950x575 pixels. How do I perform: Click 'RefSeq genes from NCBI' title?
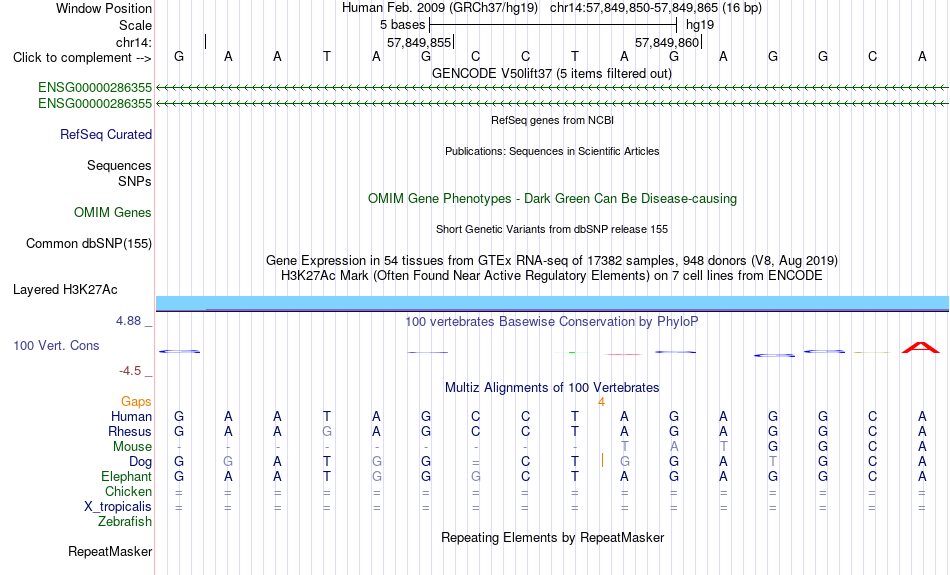(x=552, y=120)
